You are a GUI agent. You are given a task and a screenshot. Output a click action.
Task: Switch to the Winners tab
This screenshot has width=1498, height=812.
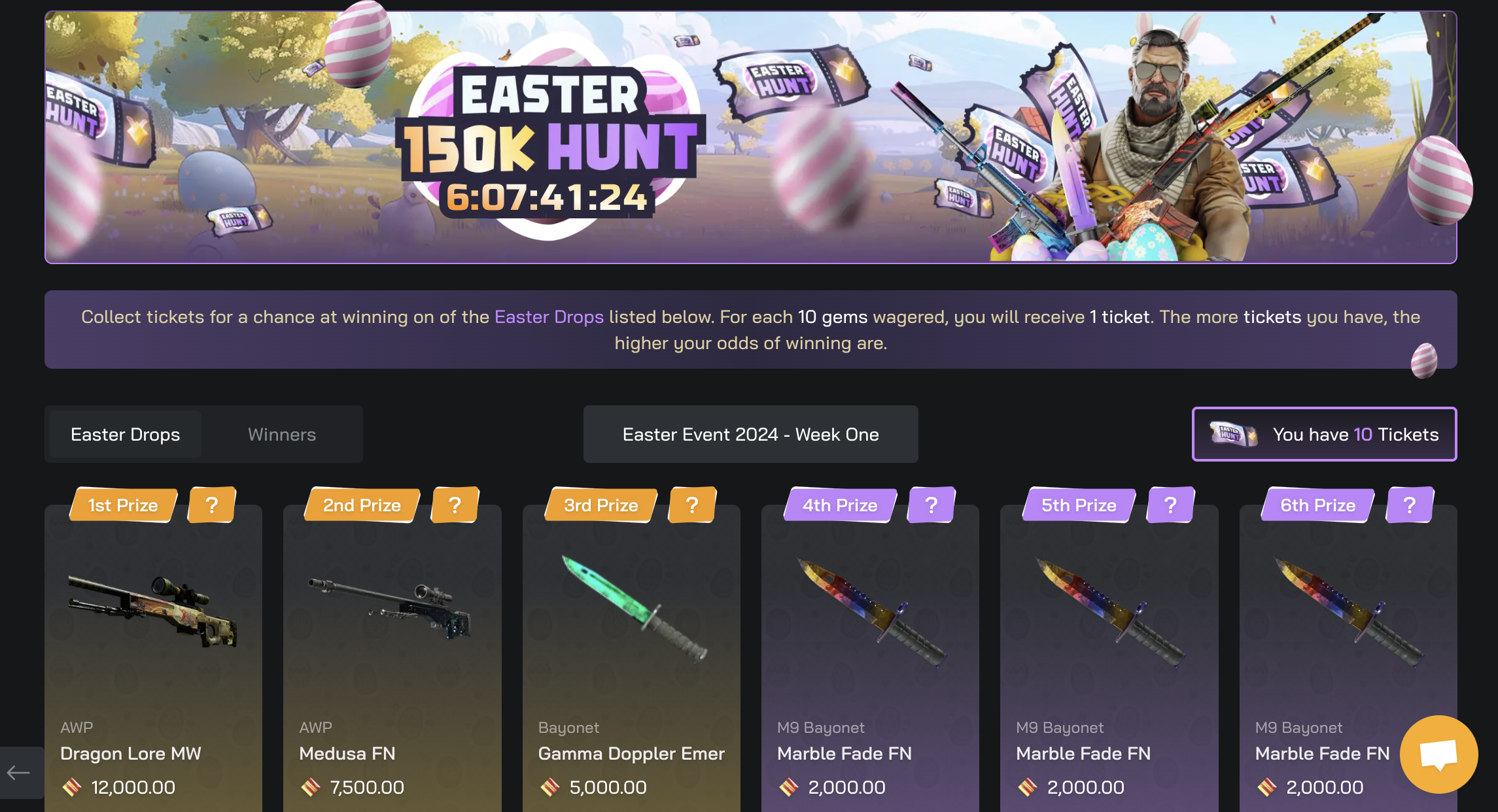click(282, 434)
